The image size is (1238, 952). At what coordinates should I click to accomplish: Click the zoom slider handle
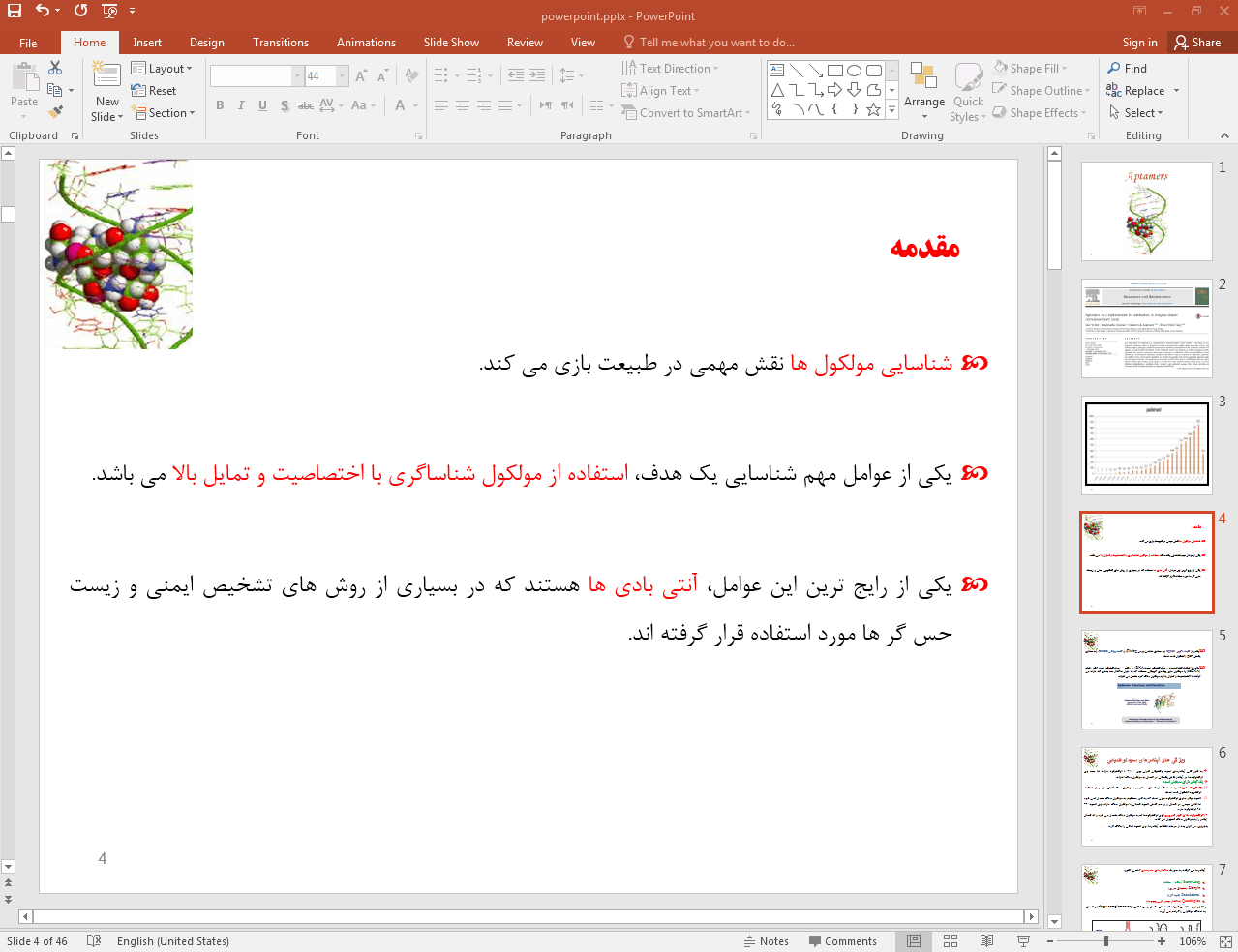(1105, 941)
